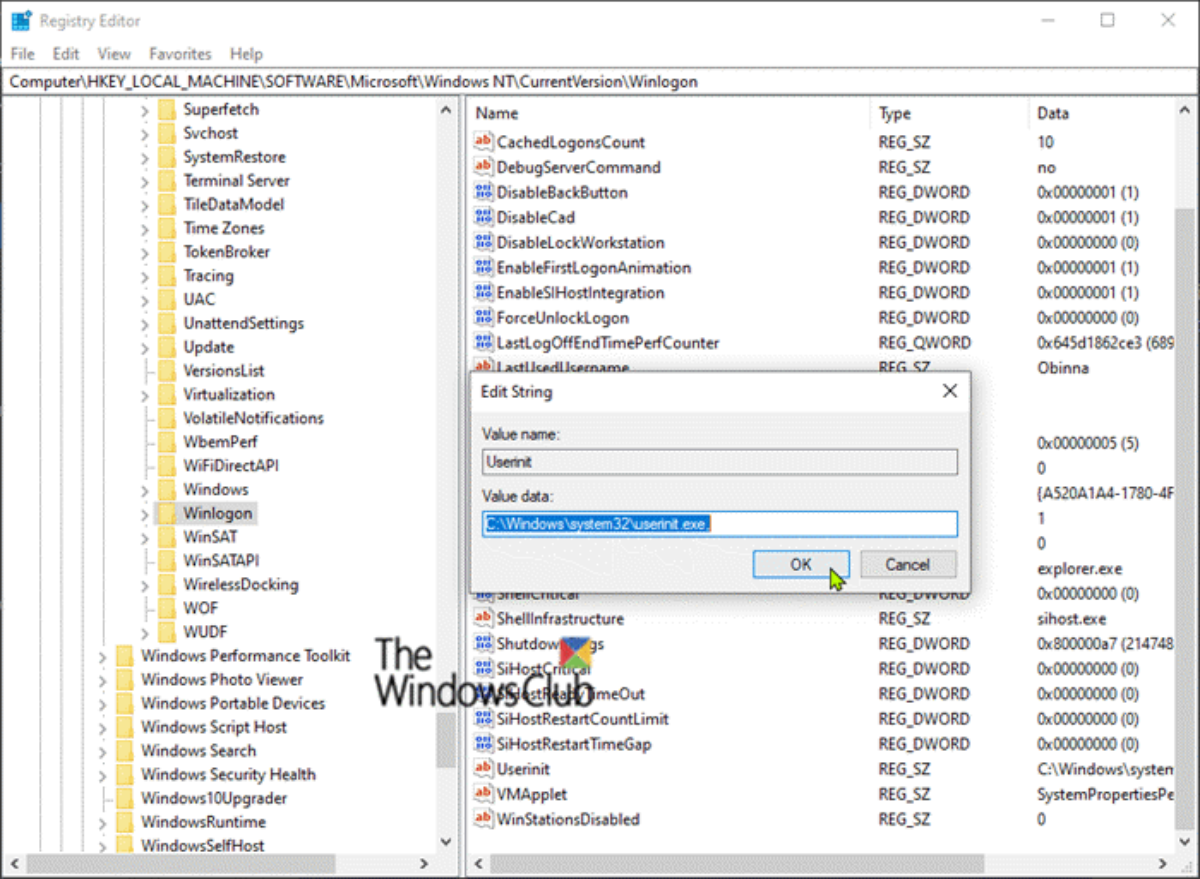Click the Windows Search folder icon
1200x879 pixels.
tap(124, 750)
